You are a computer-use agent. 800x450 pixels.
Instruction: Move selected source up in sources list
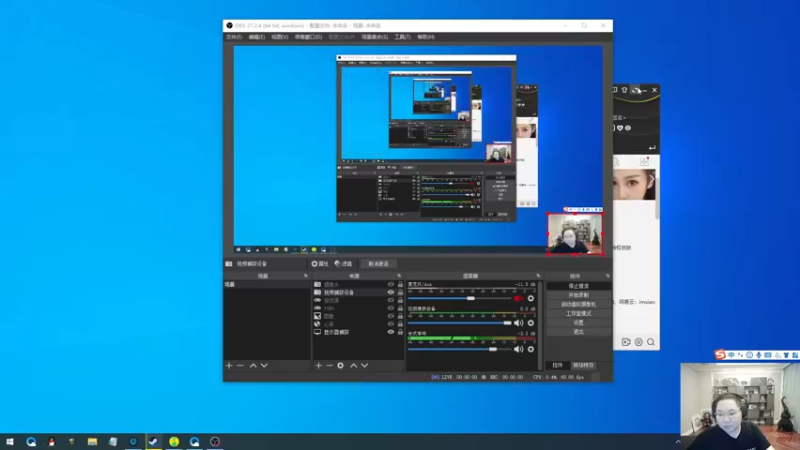(354, 365)
